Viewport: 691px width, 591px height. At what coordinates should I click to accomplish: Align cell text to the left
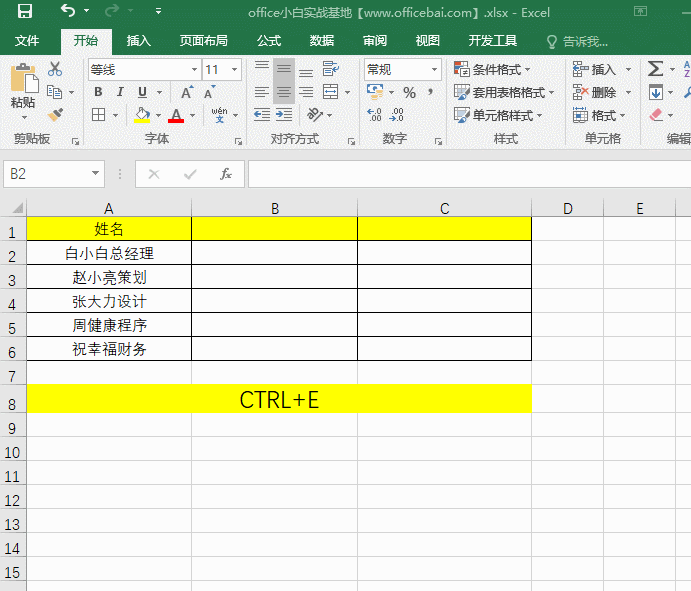click(262, 92)
